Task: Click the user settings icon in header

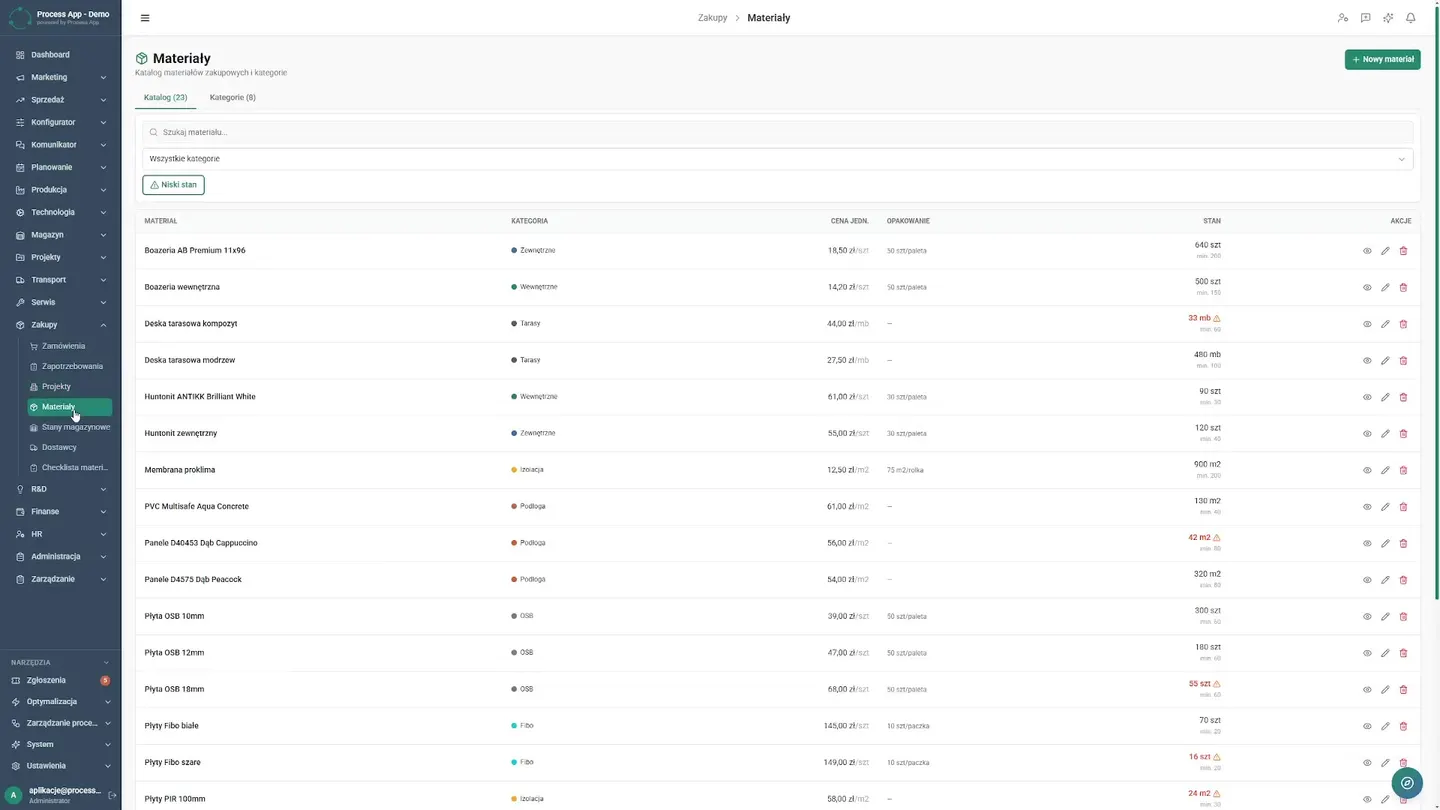Action: 1343,18
